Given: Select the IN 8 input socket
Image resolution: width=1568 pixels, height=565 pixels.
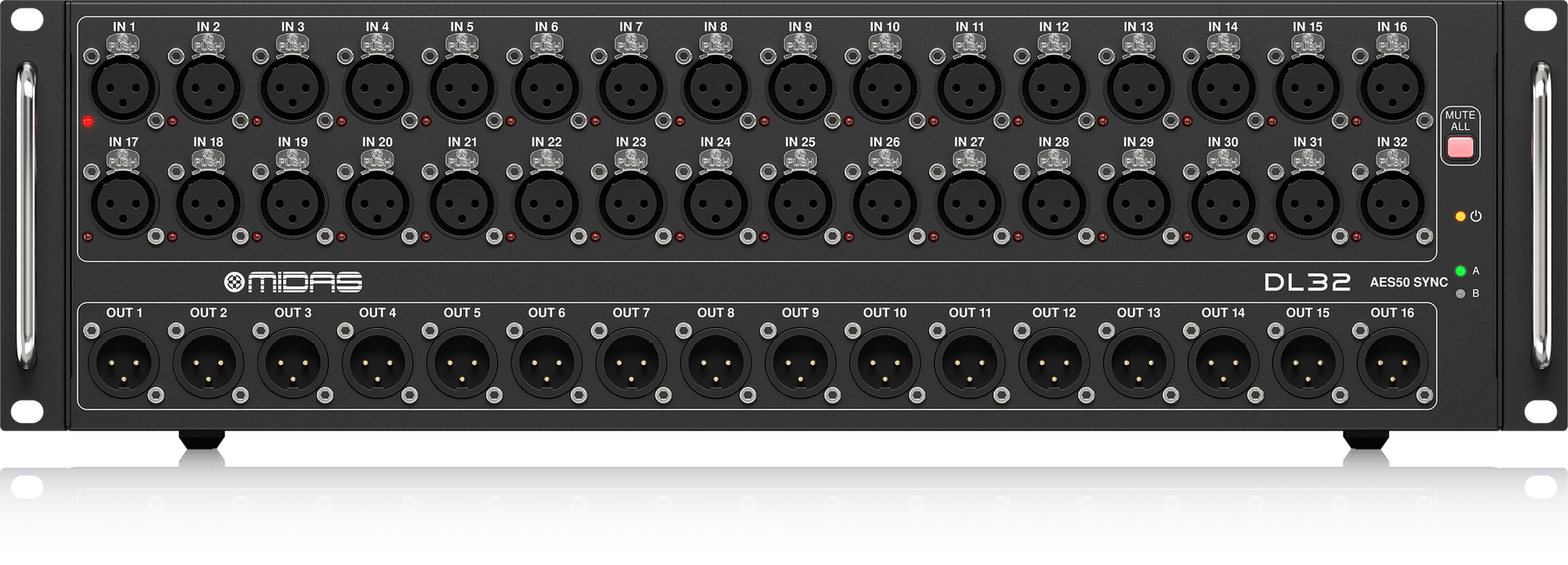Looking at the screenshot, I should 716,88.
